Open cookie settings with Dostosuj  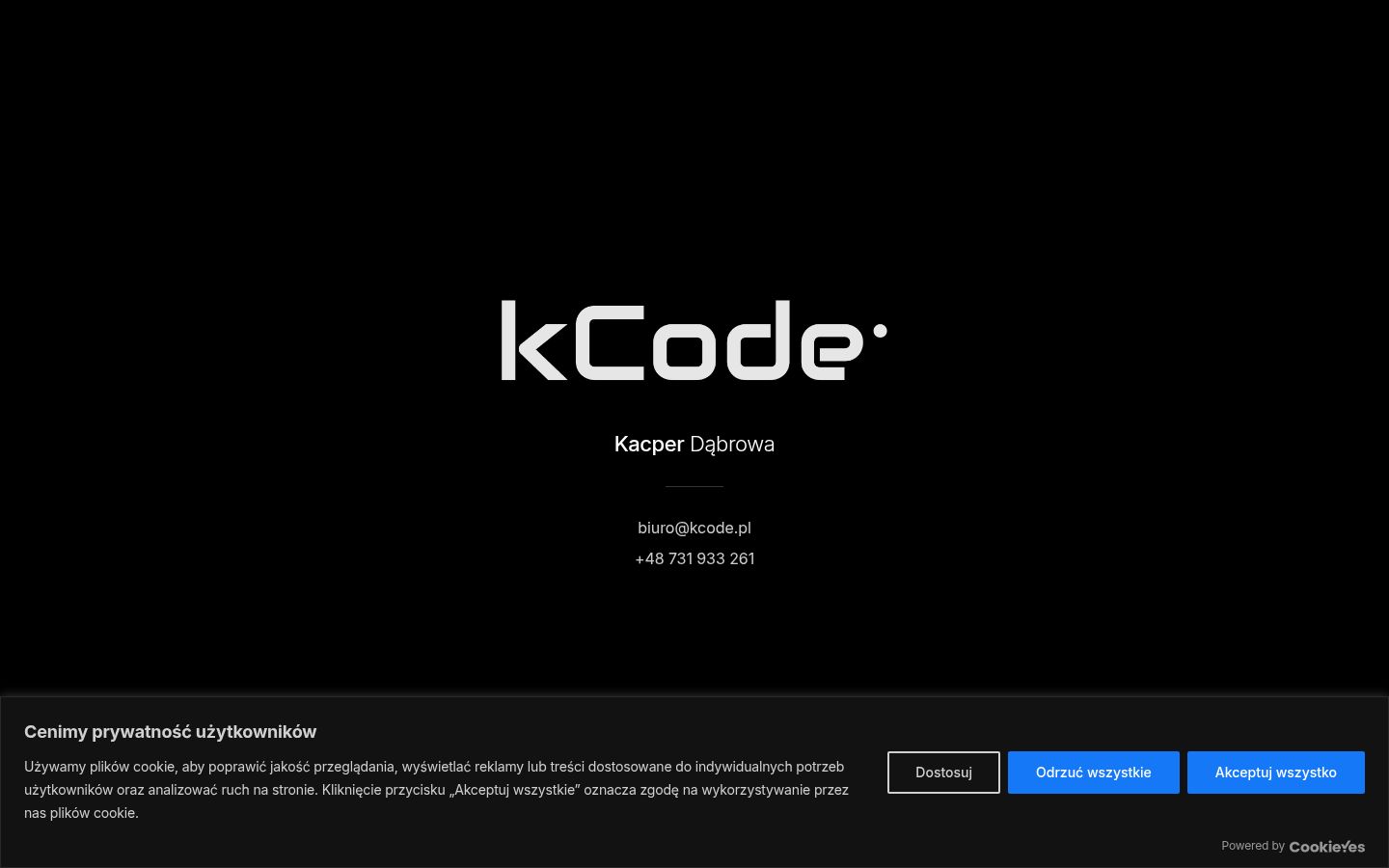943,773
